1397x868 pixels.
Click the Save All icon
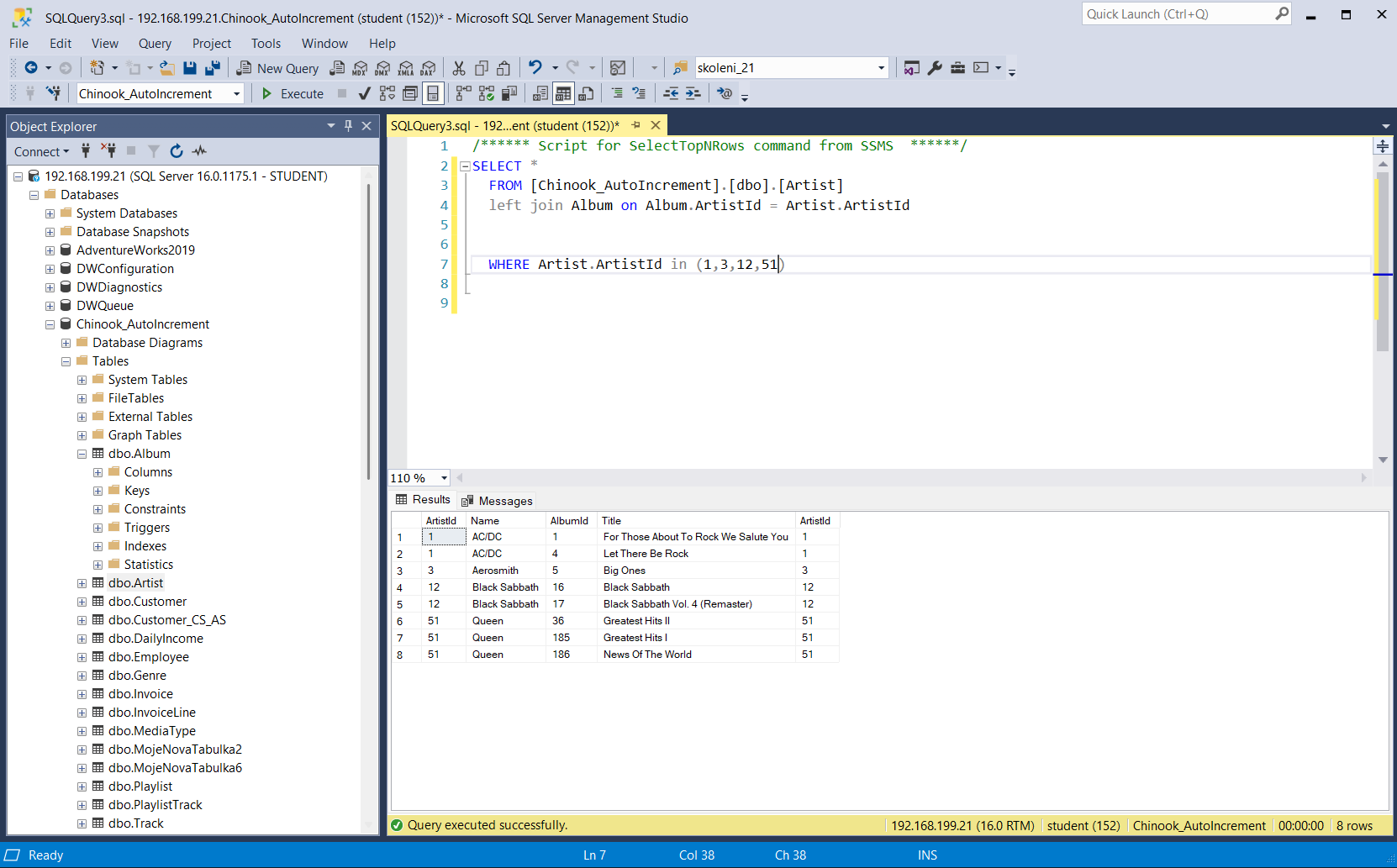213,68
